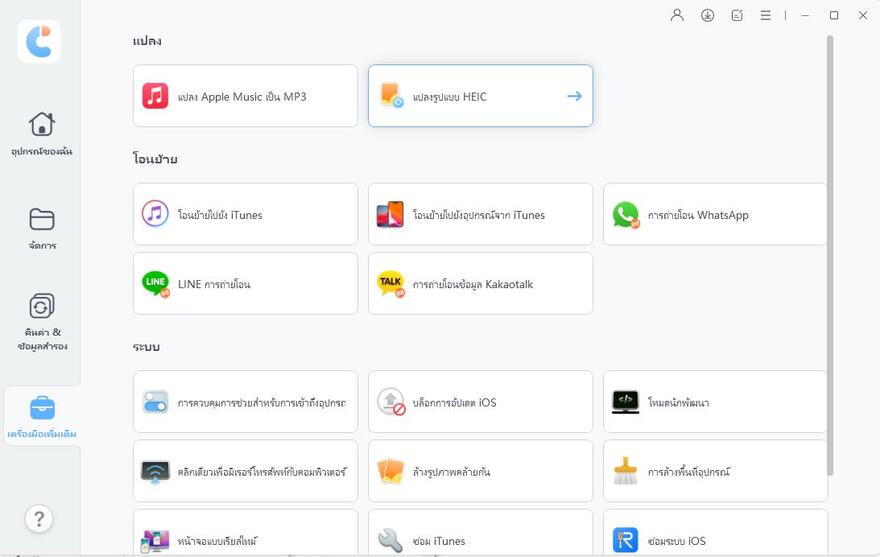Image resolution: width=880 pixels, height=557 pixels.
Task: Open the block iOS update tool
Action: coord(480,402)
